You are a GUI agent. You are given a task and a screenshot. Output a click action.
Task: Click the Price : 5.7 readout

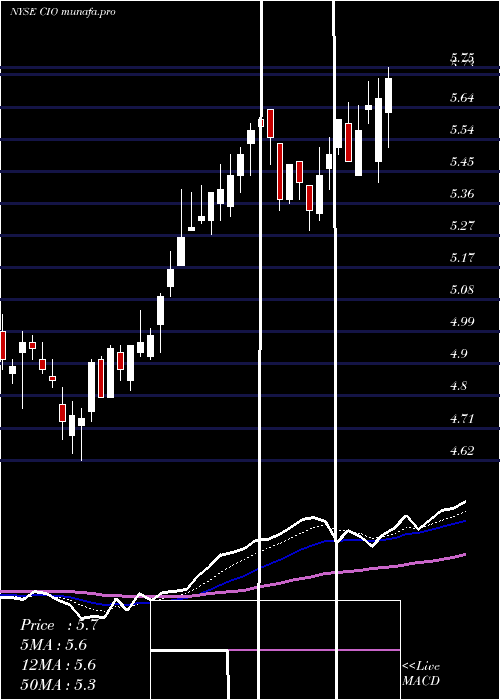coord(59,625)
